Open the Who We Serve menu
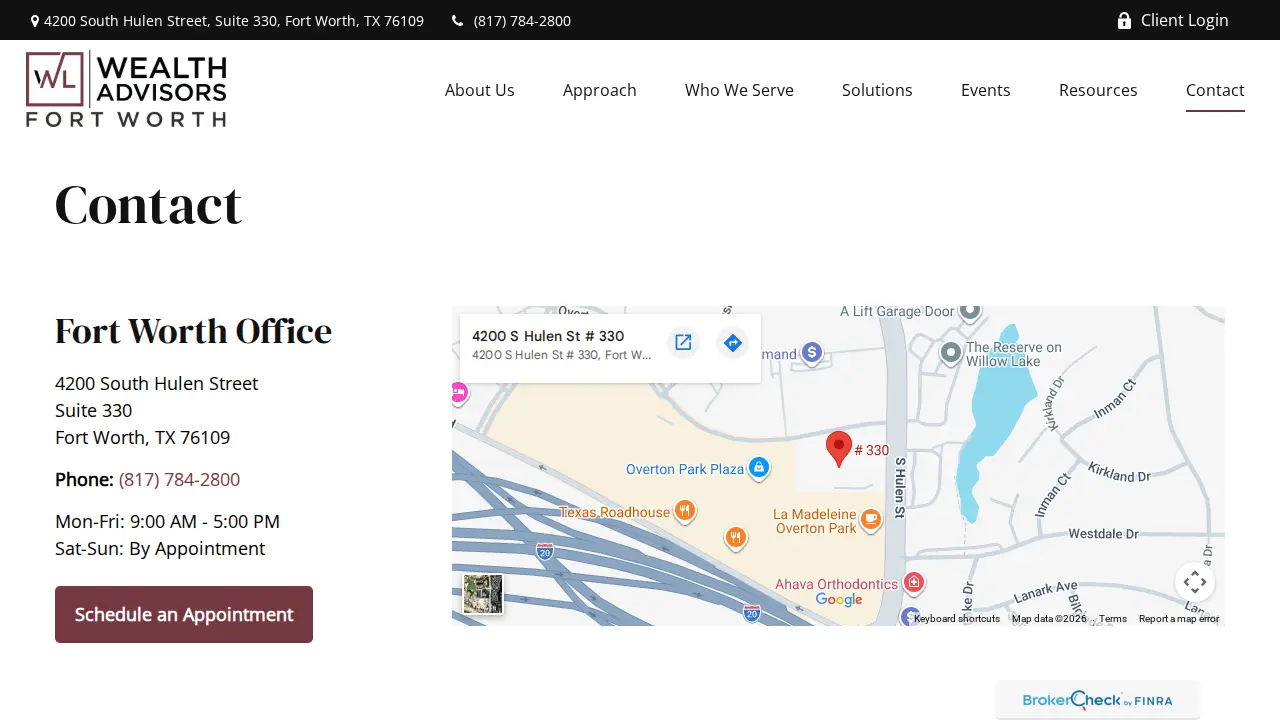The image size is (1280, 720). coord(739,90)
